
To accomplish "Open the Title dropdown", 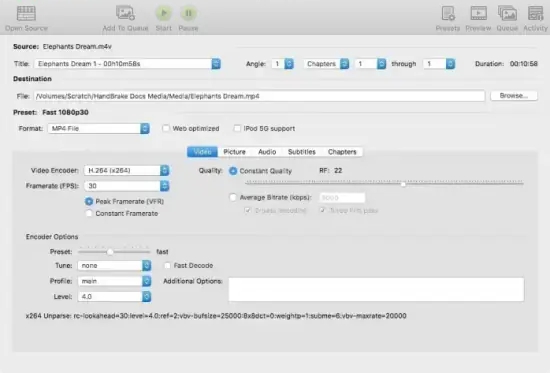I will (127, 64).
